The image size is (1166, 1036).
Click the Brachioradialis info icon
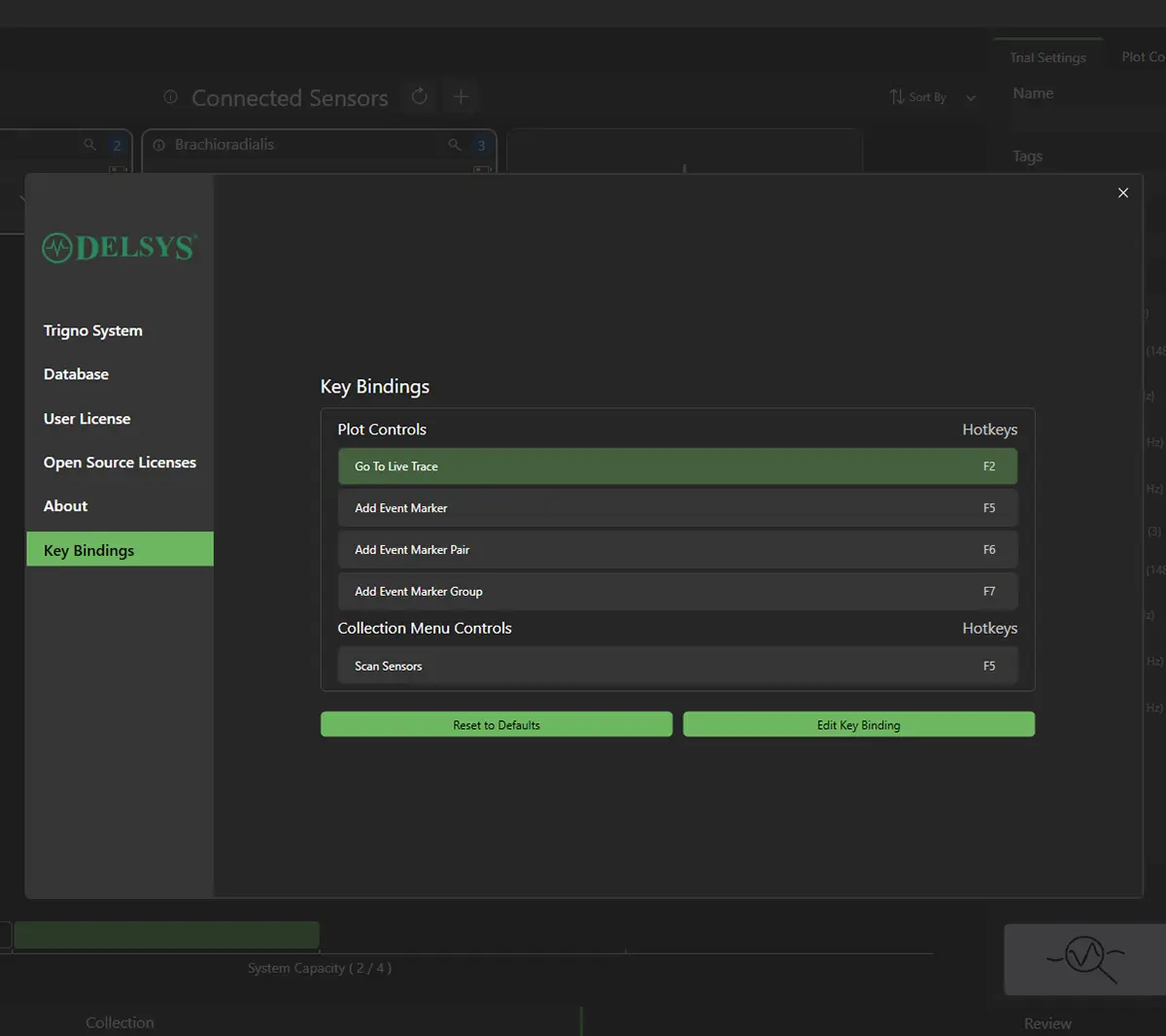coord(159,145)
